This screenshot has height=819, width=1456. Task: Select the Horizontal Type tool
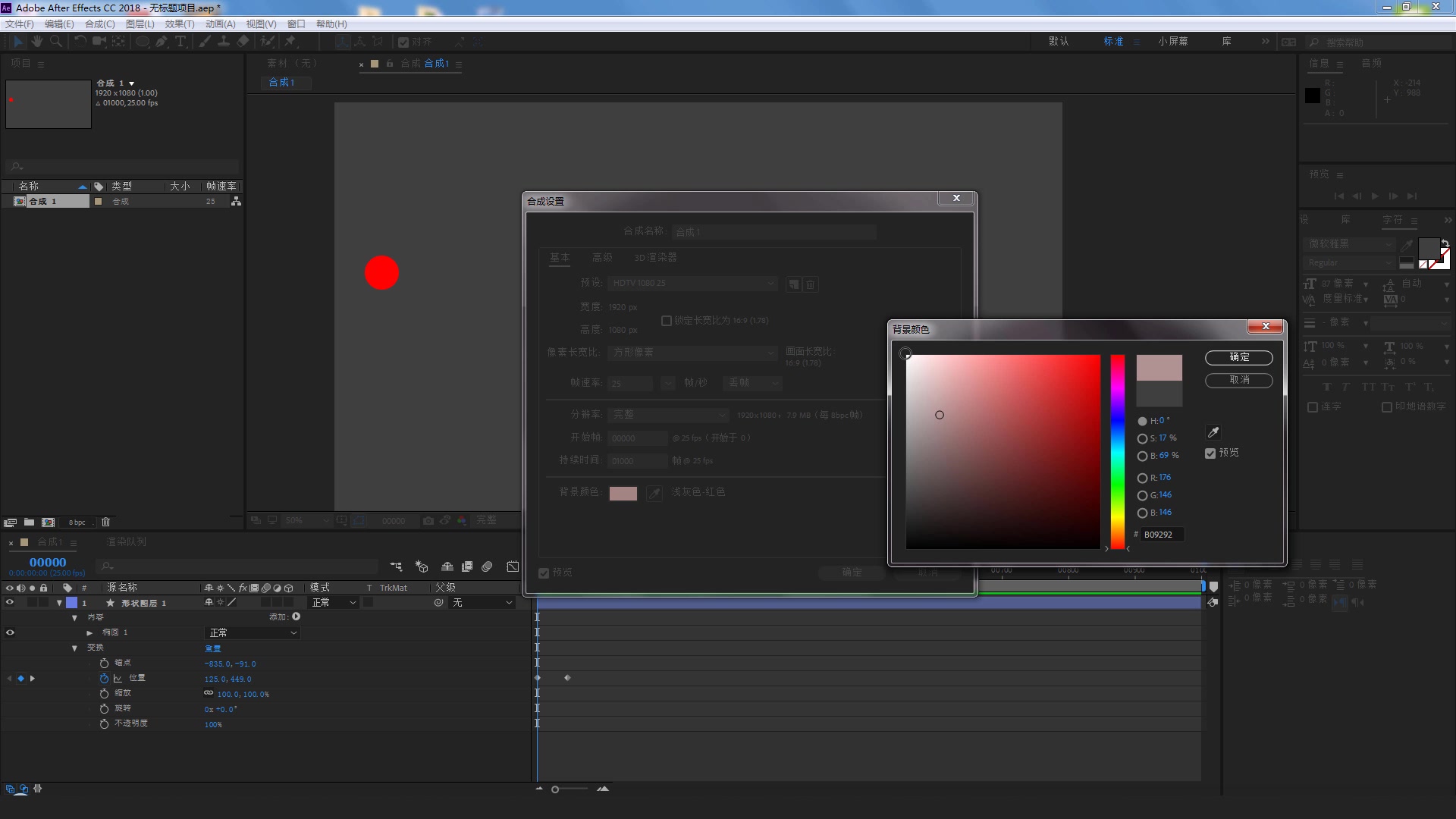(x=180, y=42)
